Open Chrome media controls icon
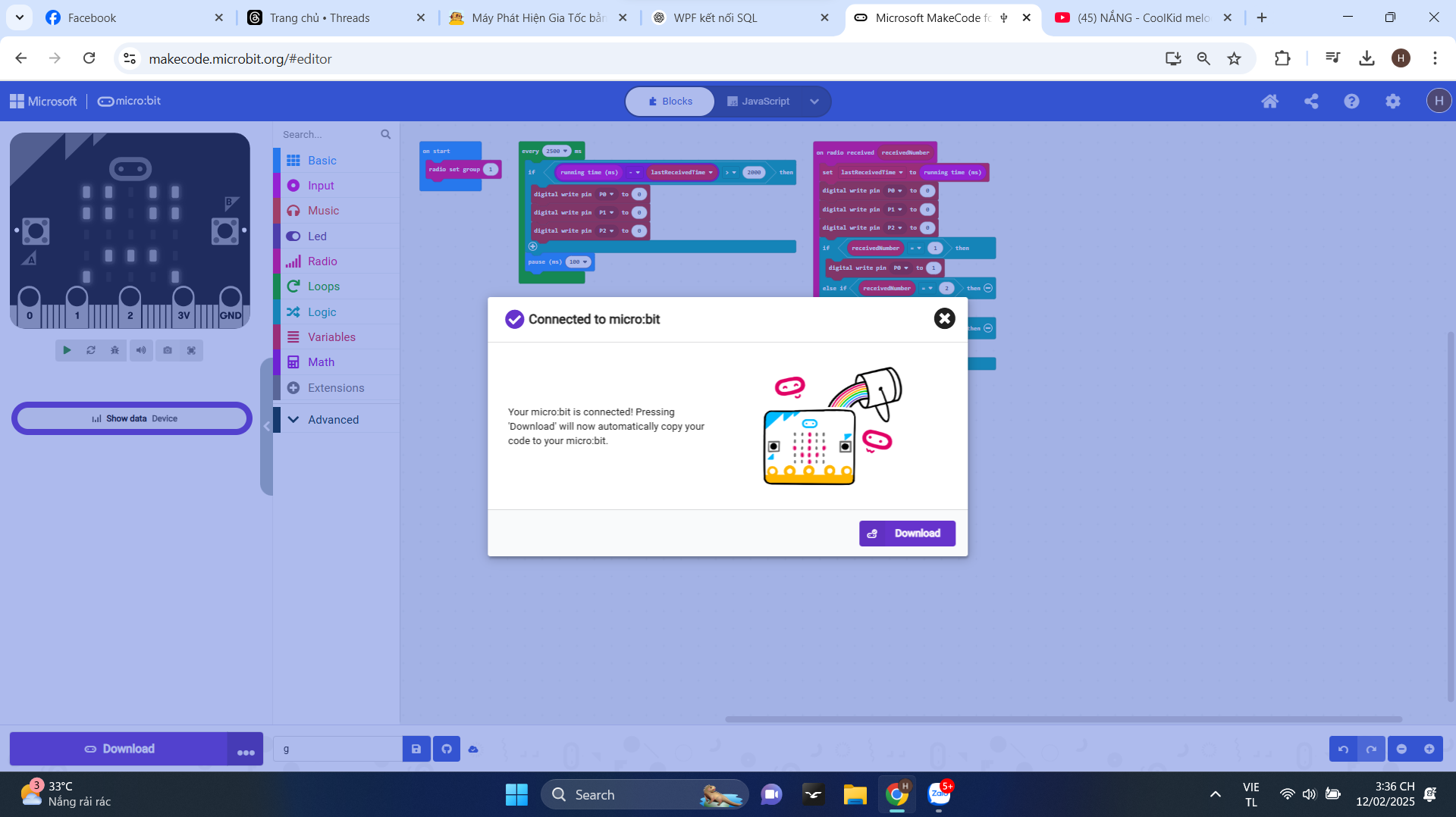 [1332, 58]
